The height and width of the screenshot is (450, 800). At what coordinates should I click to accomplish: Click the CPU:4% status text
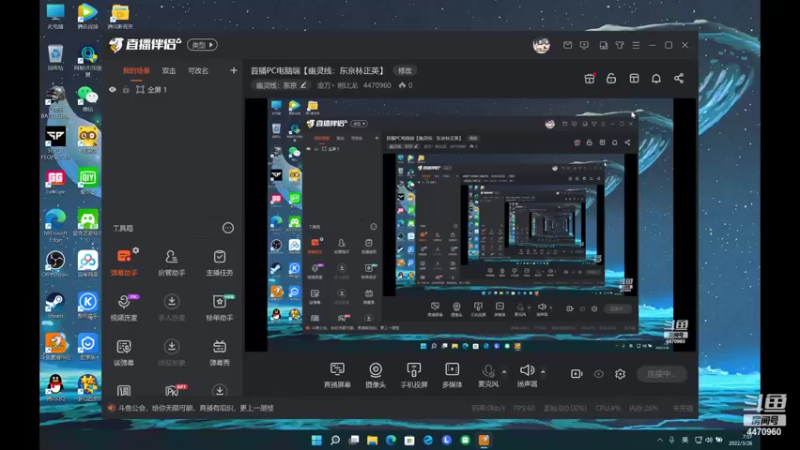[x=608, y=408]
